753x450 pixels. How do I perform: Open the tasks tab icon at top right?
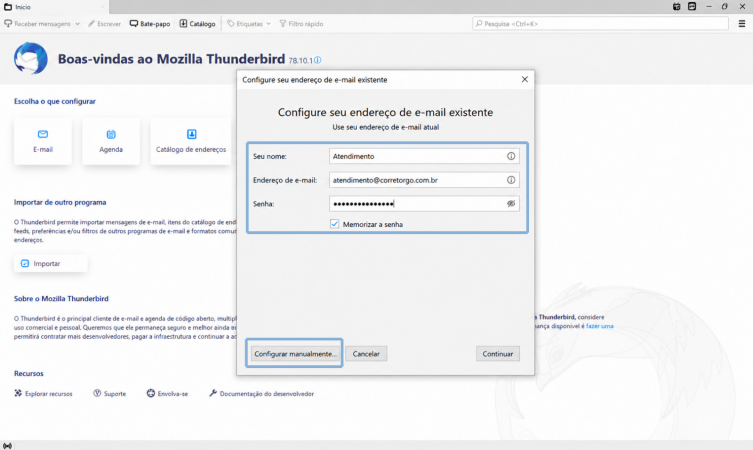click(692, 7)
